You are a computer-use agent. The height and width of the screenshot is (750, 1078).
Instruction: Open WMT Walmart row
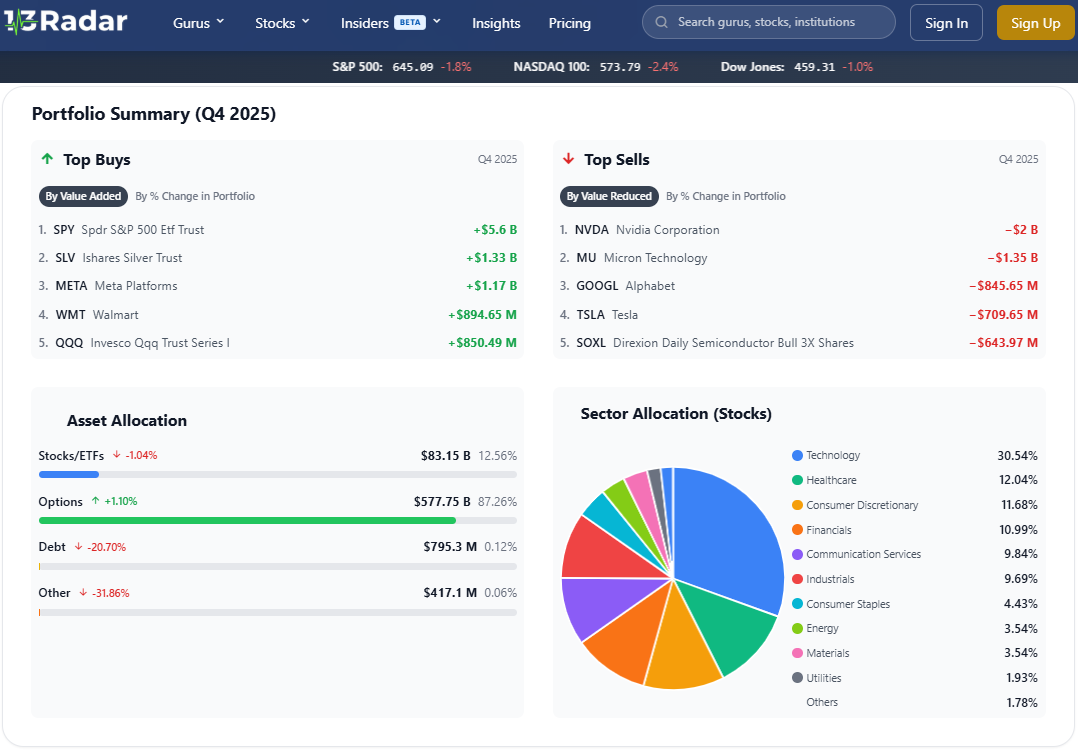click(278, 315)
